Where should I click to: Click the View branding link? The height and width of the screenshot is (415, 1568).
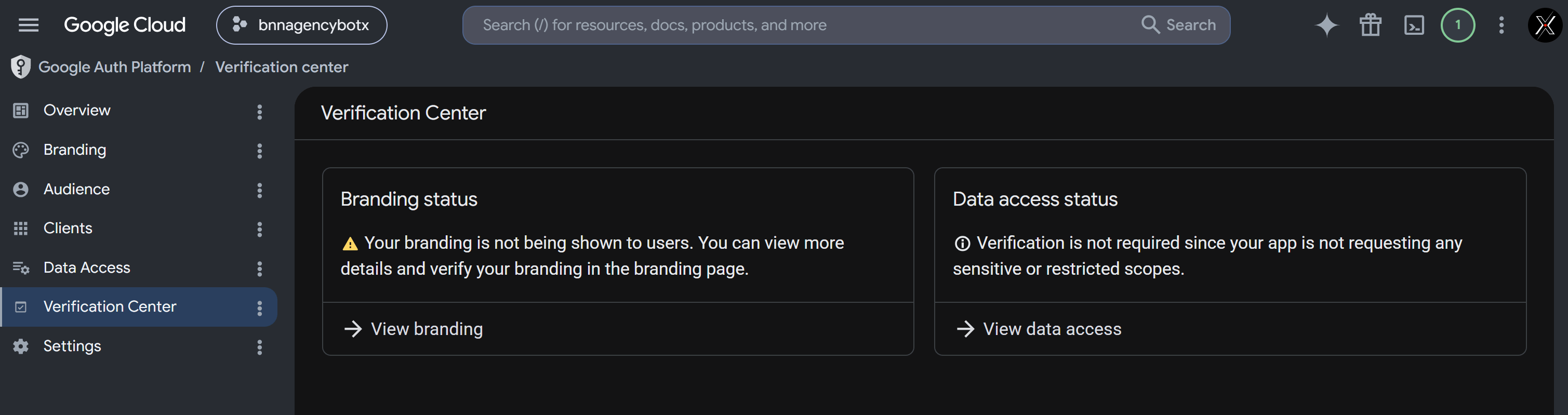(427, 329)
